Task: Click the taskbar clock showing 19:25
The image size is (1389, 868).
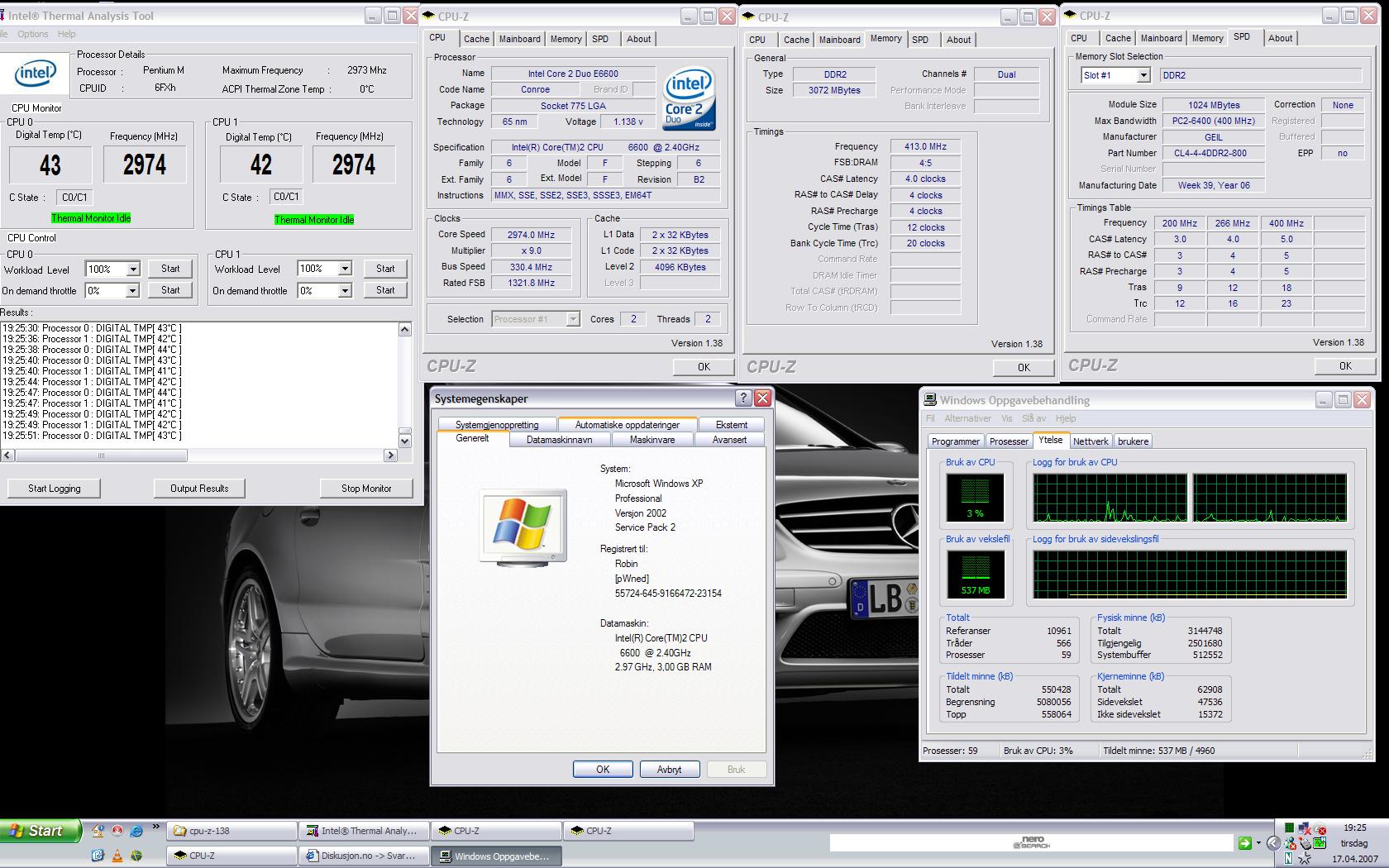Action: pos(1354,827)
